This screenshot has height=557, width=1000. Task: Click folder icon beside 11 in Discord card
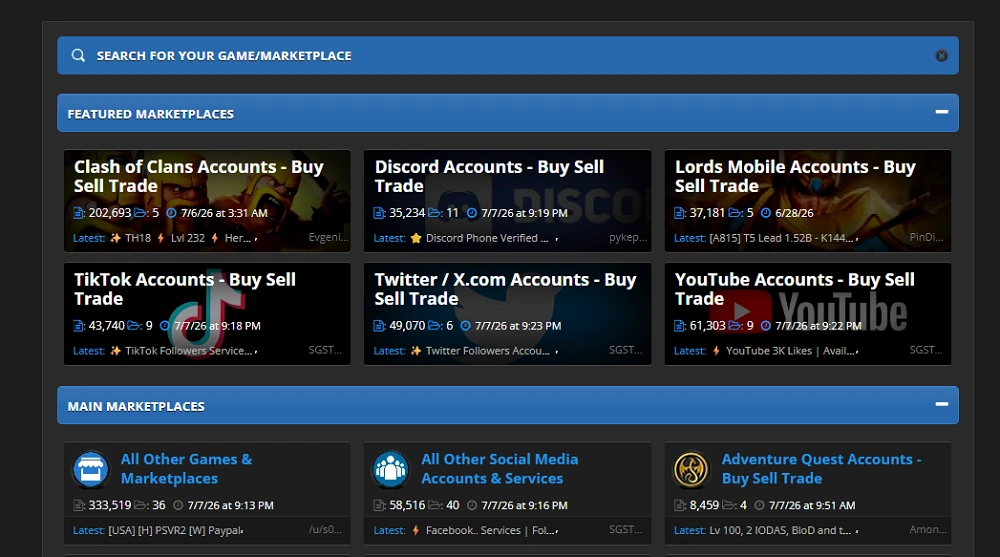point(434,213)
